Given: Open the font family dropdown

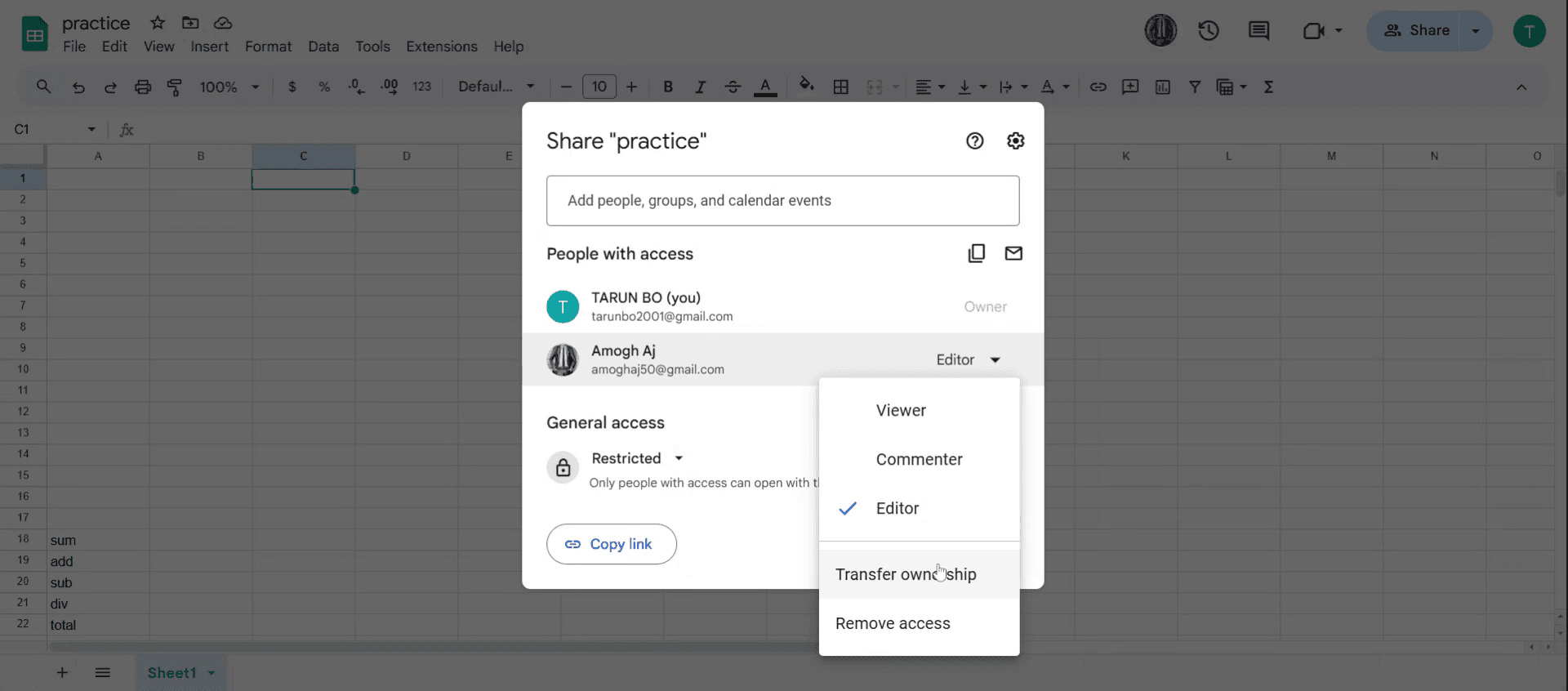Looking at the screenshot, I should tap(496, 87).
